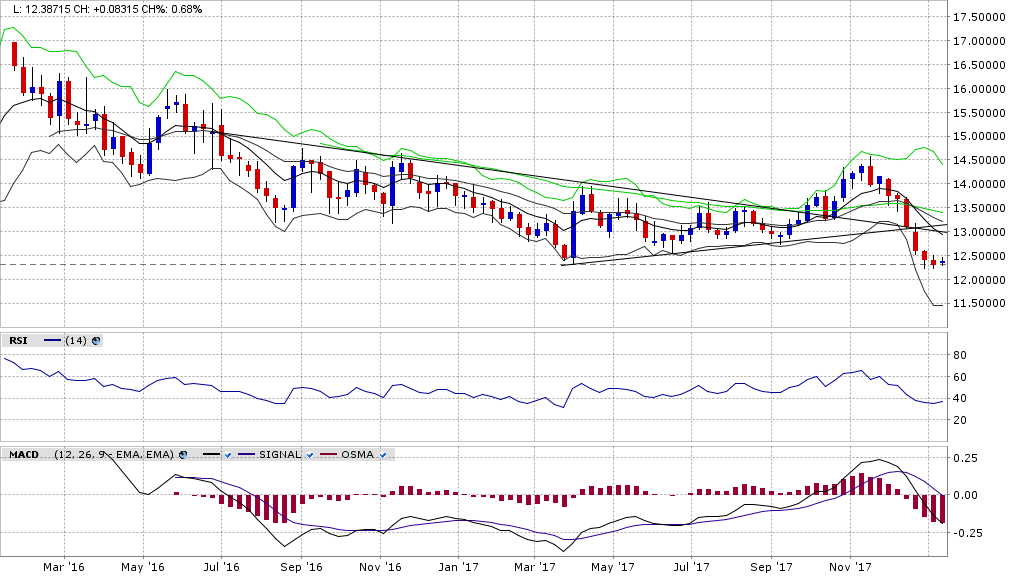Click the 17.50000 price axis label

979,17
